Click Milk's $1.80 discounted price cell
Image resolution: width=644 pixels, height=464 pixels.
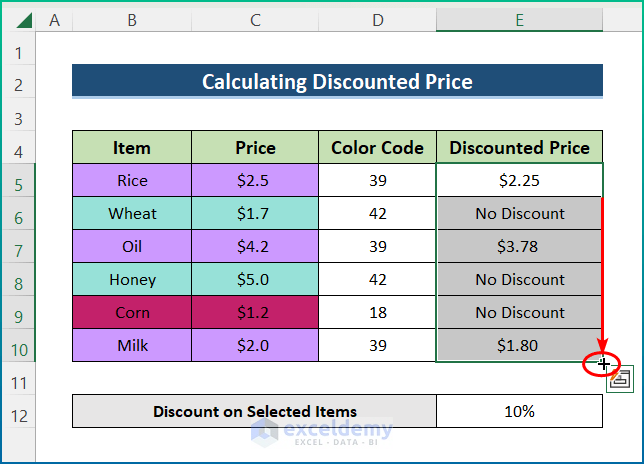[519, 346]
